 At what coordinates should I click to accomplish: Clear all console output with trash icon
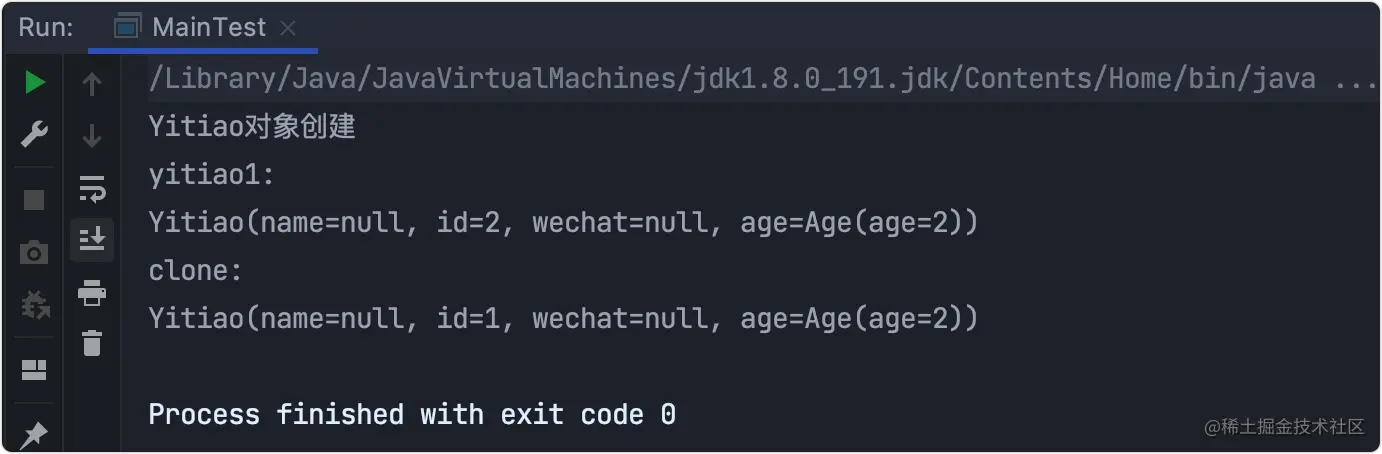(92, 343)
